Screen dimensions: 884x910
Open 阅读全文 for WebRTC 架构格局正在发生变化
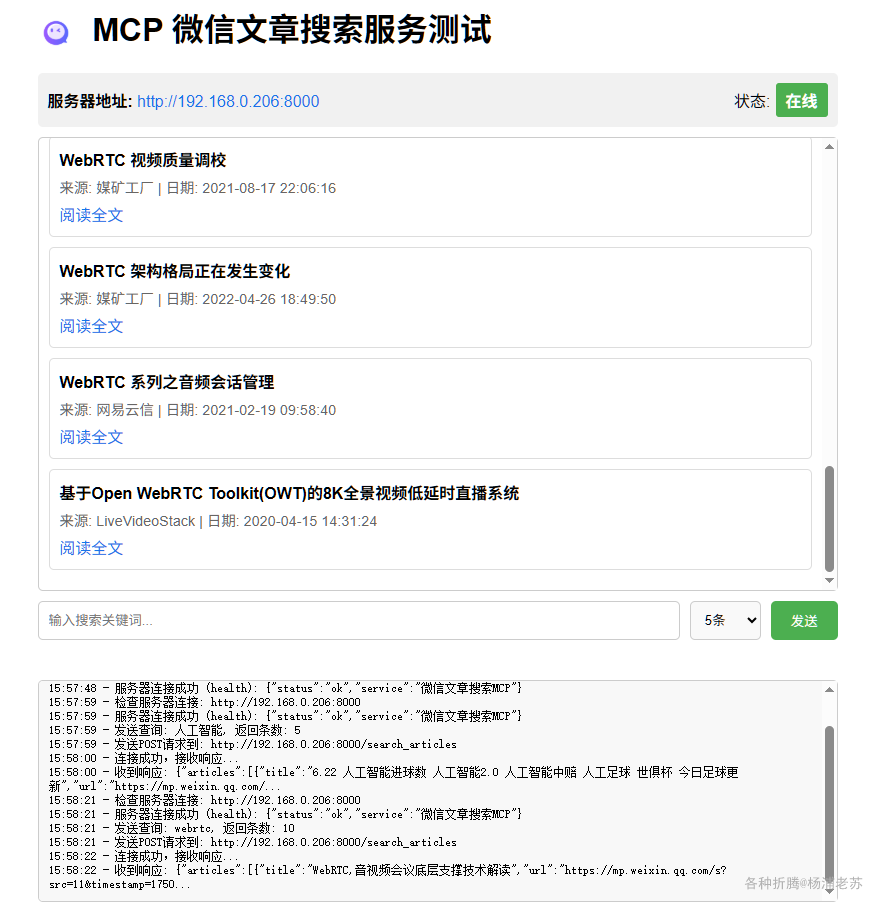[91, 326]
